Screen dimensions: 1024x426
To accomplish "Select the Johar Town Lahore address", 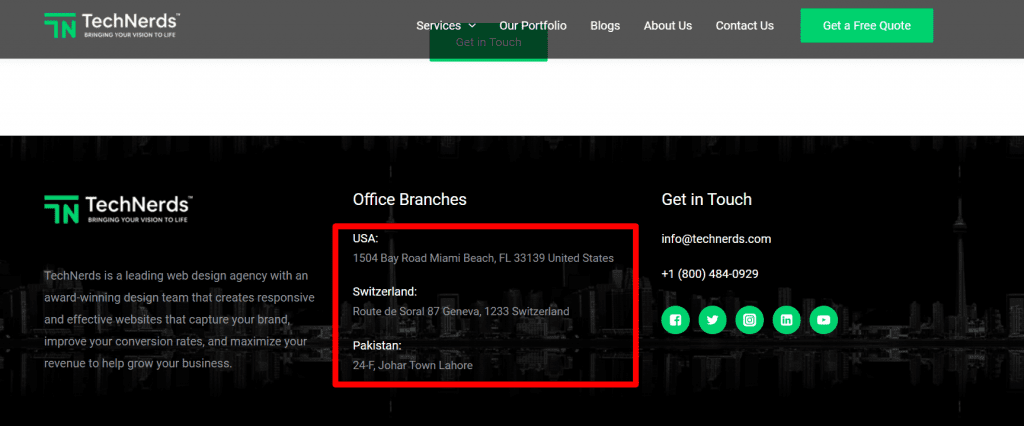I will [412, 365].
